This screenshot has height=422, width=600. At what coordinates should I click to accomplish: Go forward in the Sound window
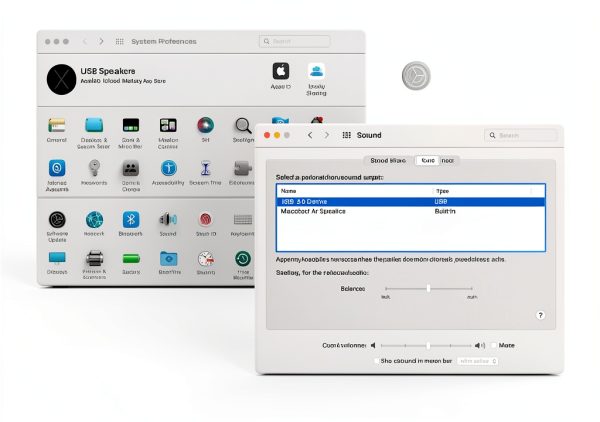pyautogui.click(x=326, y=135)
